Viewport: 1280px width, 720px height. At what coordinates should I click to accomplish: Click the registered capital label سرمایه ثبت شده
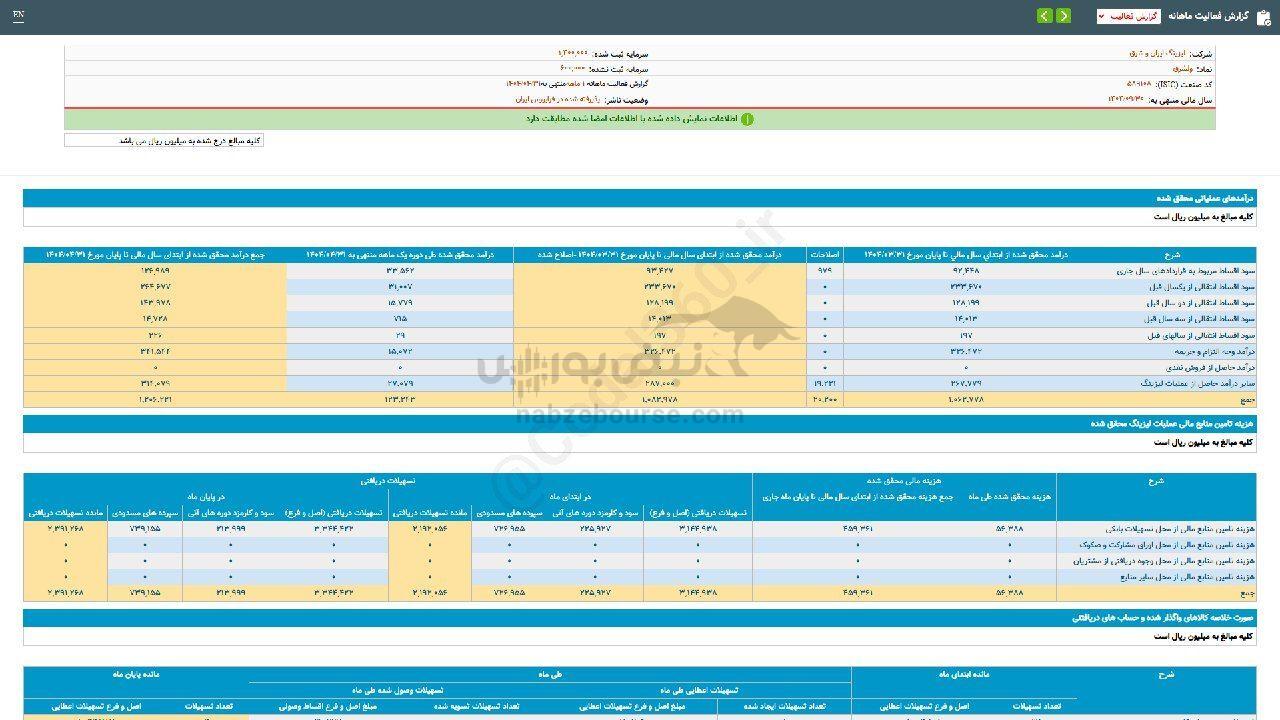(621, 53)
